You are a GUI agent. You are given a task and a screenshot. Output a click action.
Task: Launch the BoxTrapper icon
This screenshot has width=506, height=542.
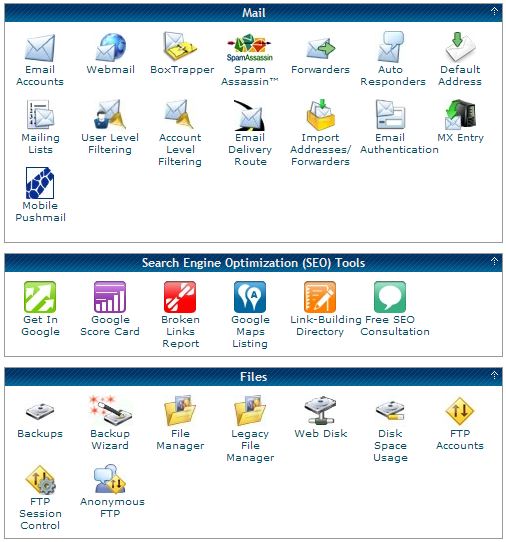[180, 46]
